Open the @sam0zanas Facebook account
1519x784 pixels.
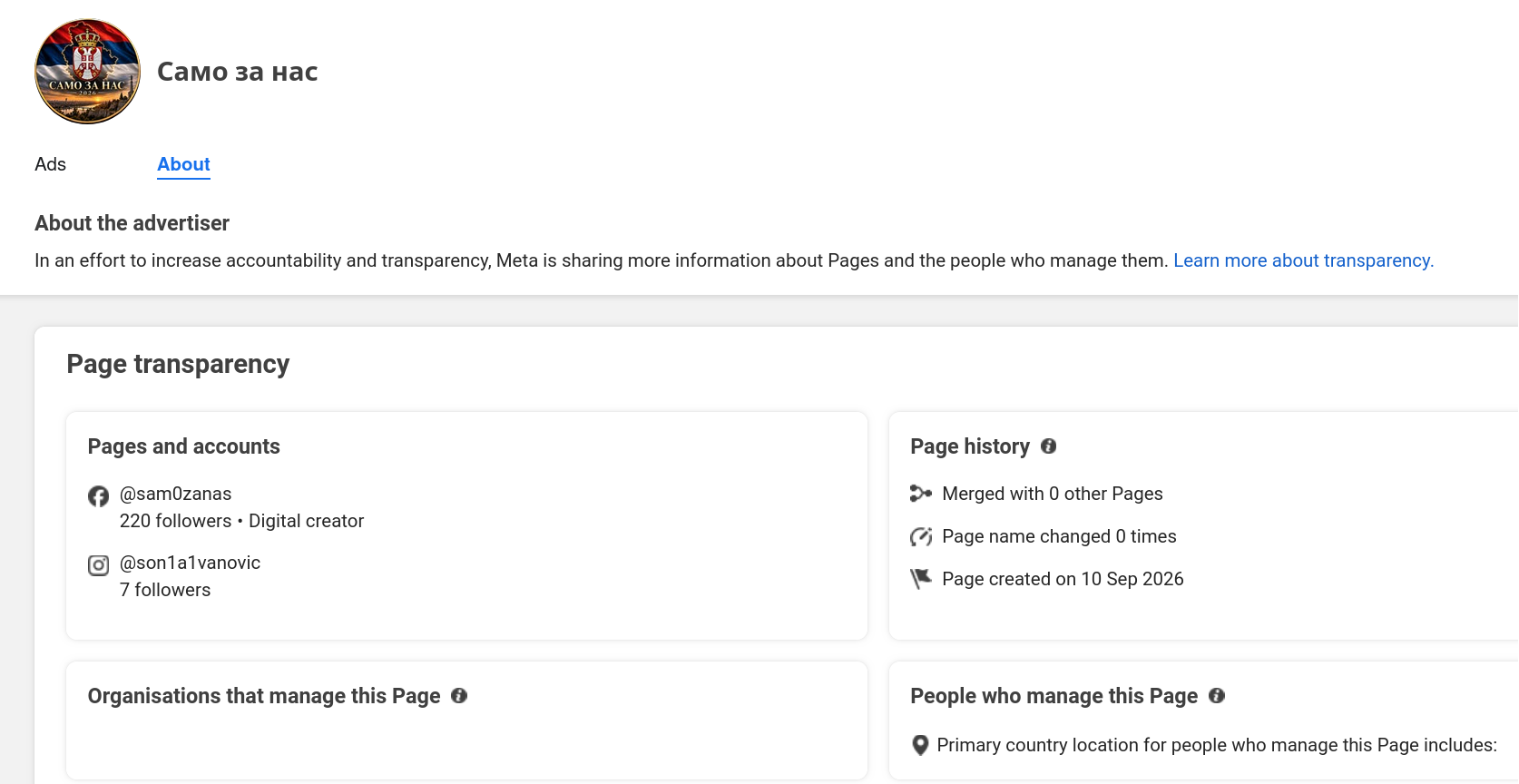[x=175, y=494]
